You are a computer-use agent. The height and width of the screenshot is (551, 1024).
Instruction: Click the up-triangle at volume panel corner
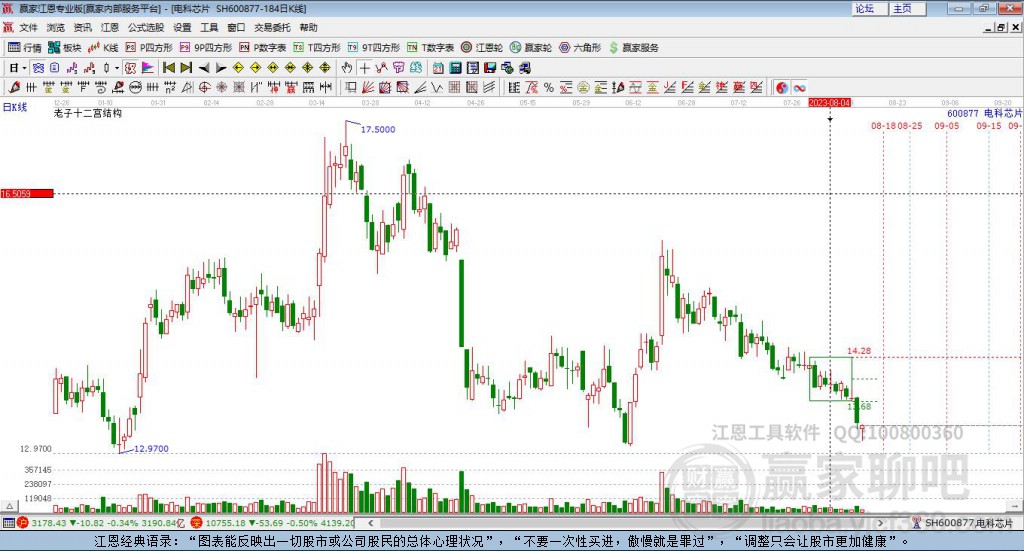(9, 506)
